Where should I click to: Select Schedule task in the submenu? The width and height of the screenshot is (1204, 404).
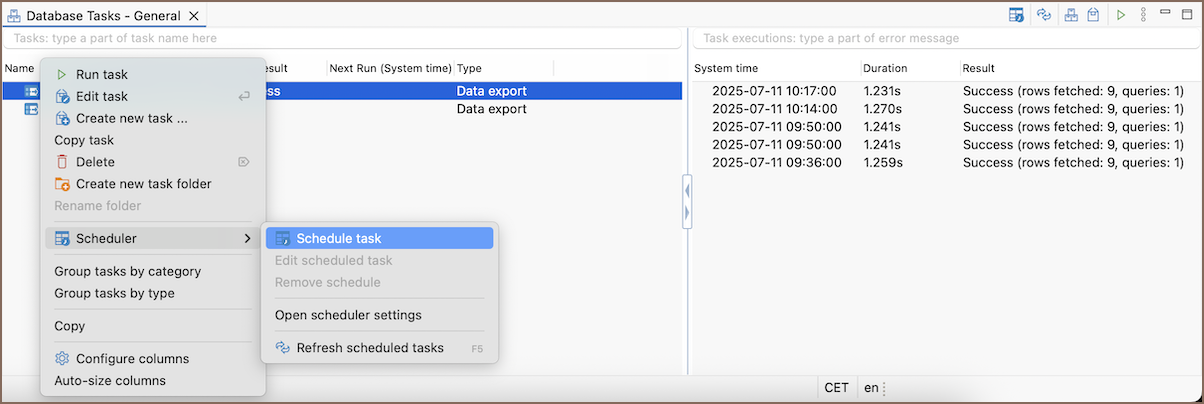pos(338,239)
